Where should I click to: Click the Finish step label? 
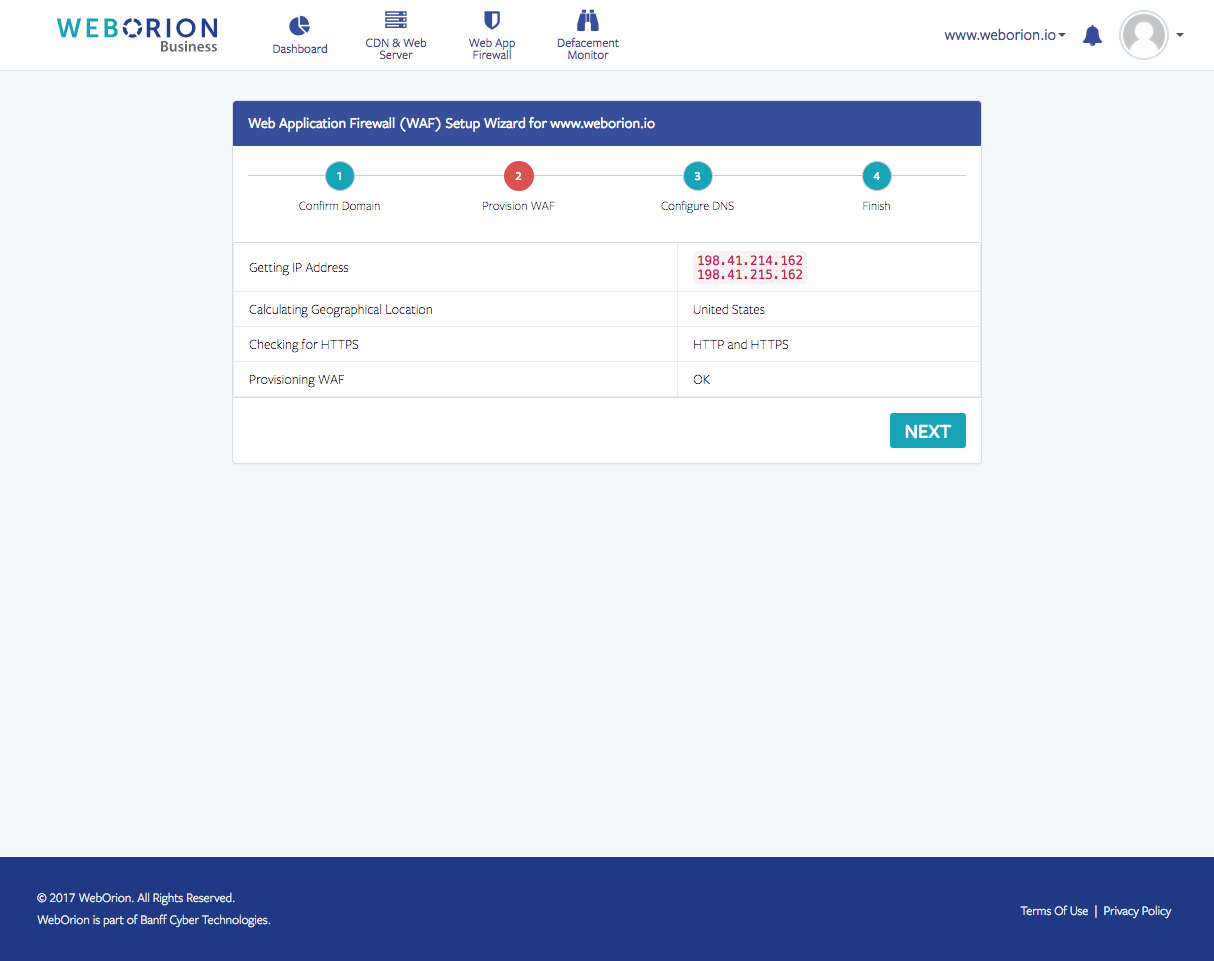pos(877,206)
